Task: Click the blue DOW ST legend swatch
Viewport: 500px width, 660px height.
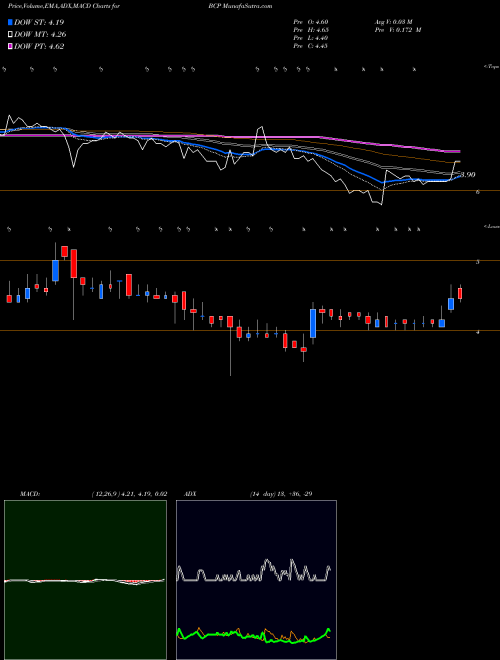Action: tap(11, 22)
